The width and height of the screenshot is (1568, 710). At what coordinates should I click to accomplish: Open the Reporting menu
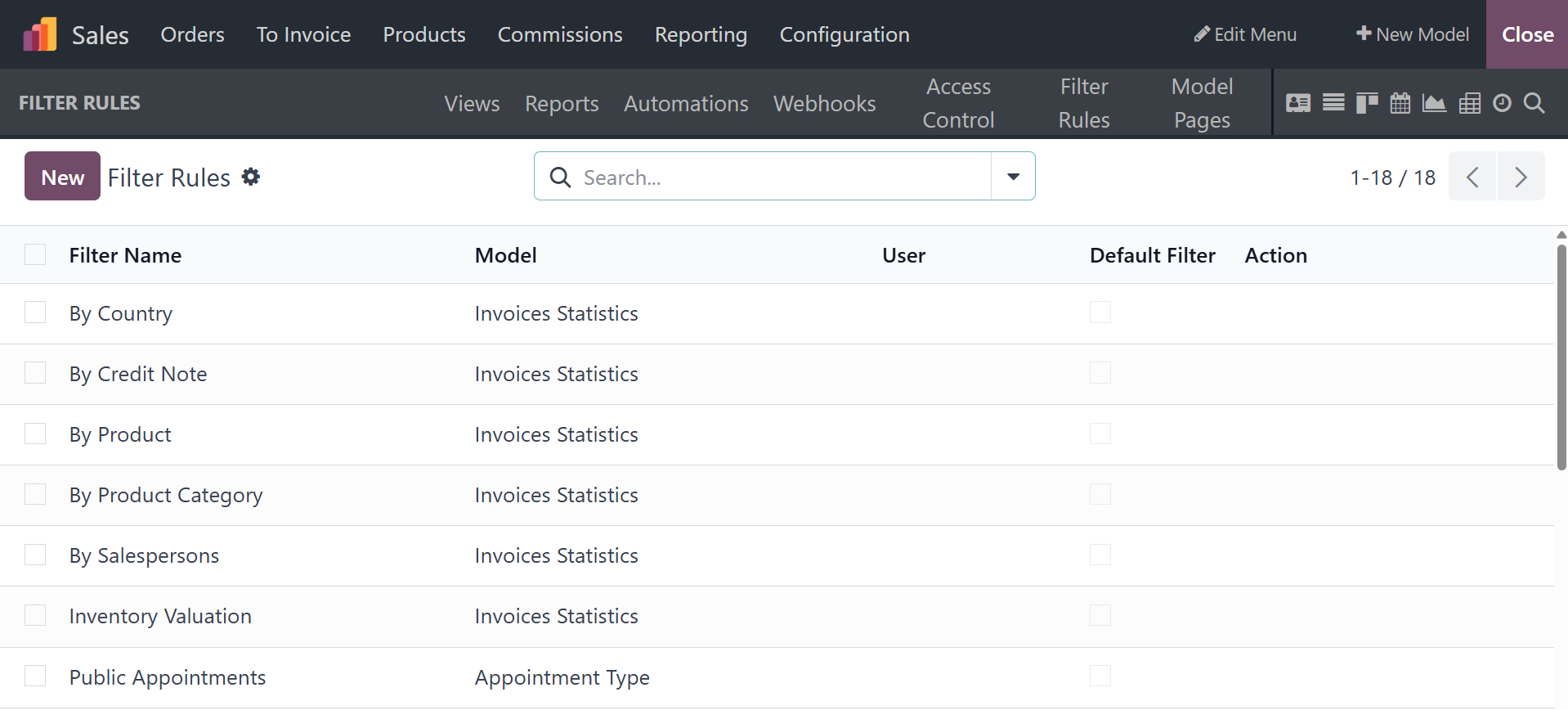point(701,34)
